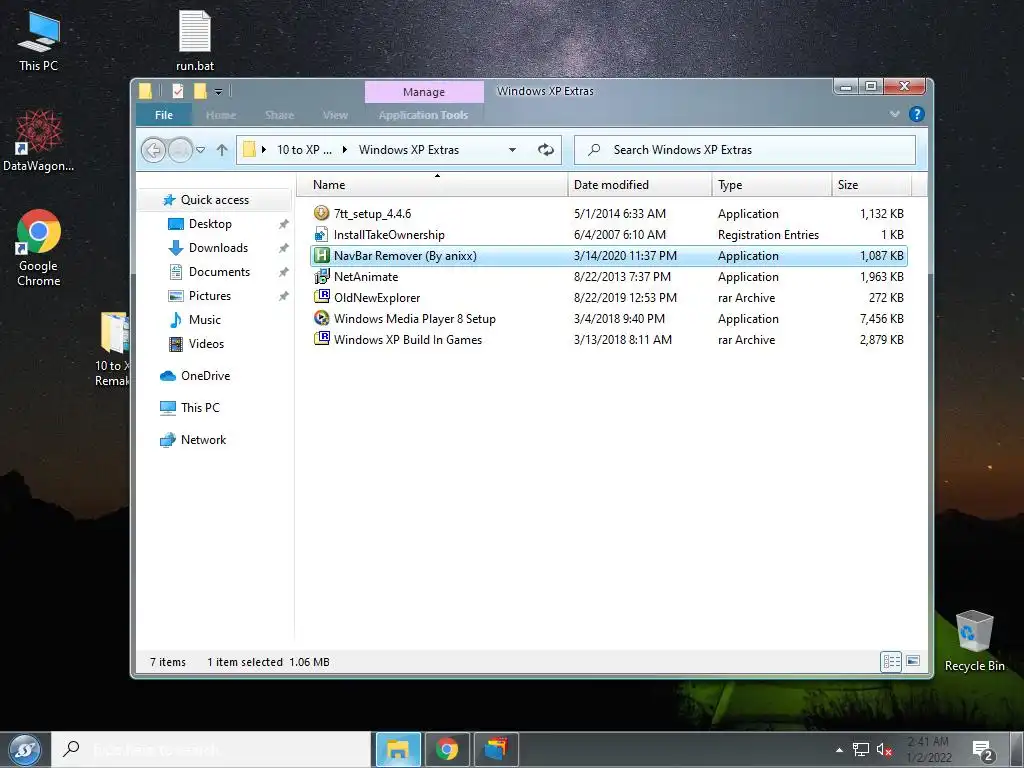Click the 10 to XP breadcrumb

tap(304, 150)
